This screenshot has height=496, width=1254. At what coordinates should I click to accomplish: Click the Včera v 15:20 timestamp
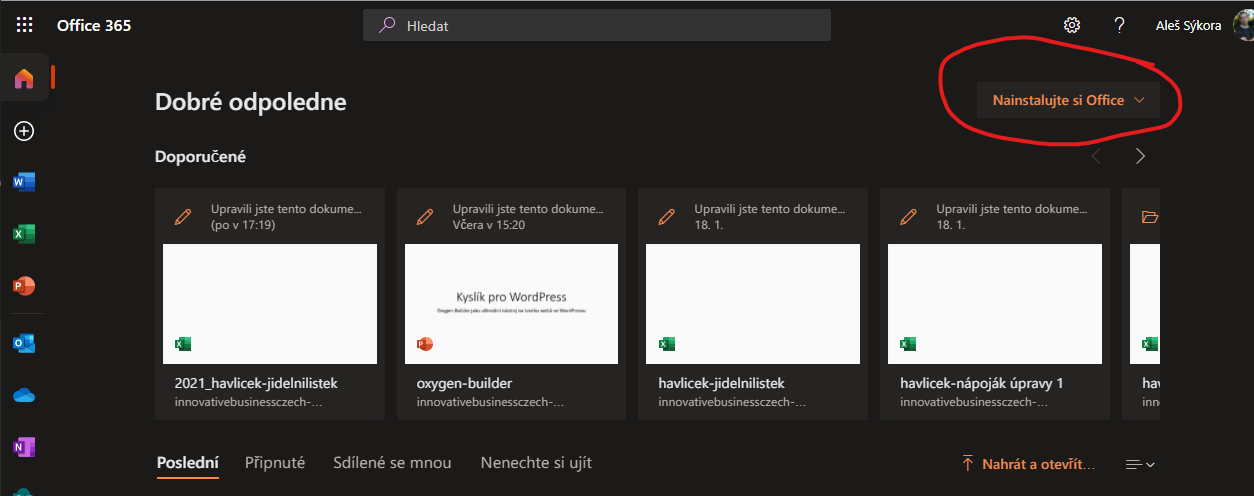pyautogui.click(x=489, y=225)
